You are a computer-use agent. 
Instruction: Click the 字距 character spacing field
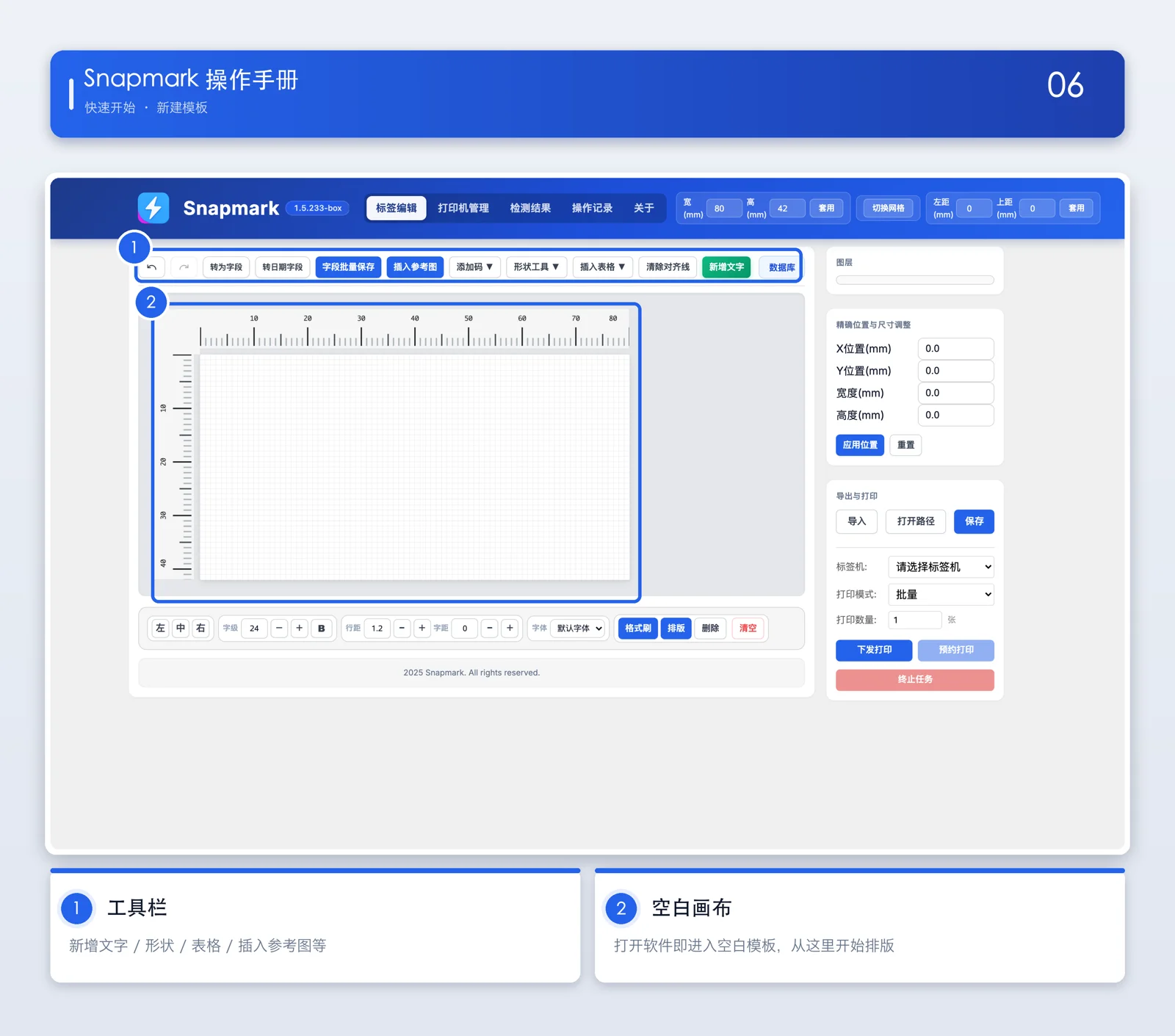pyautogui.click(x=465, y=629)
